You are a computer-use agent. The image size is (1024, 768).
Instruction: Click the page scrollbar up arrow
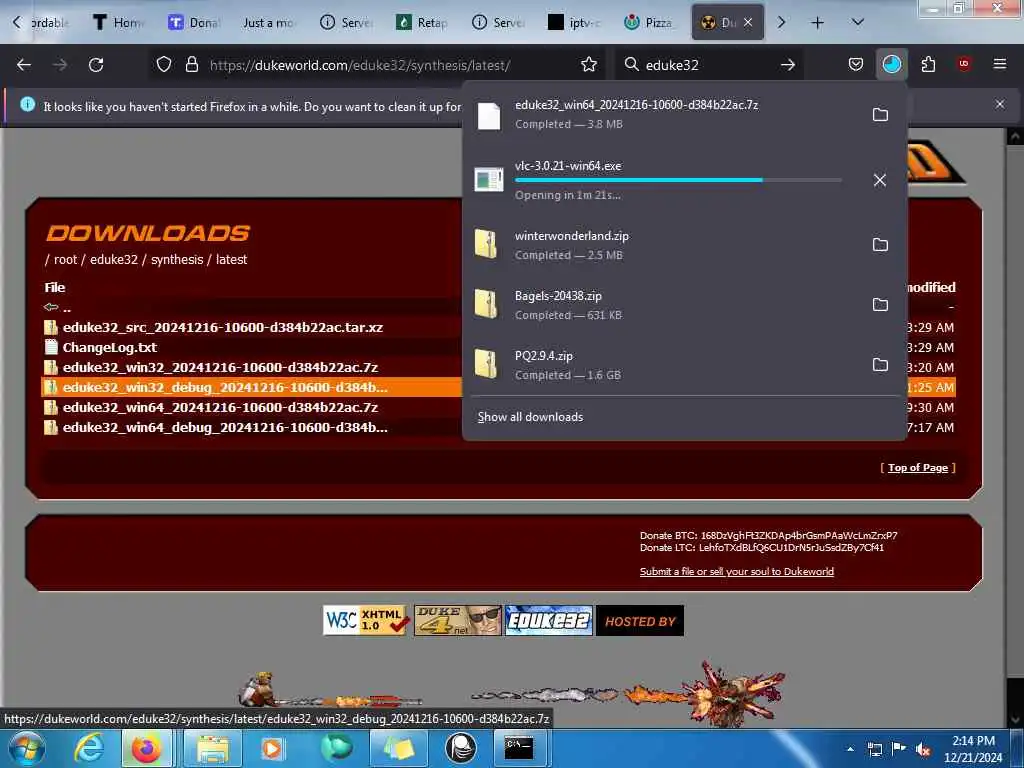point(1016,136)
